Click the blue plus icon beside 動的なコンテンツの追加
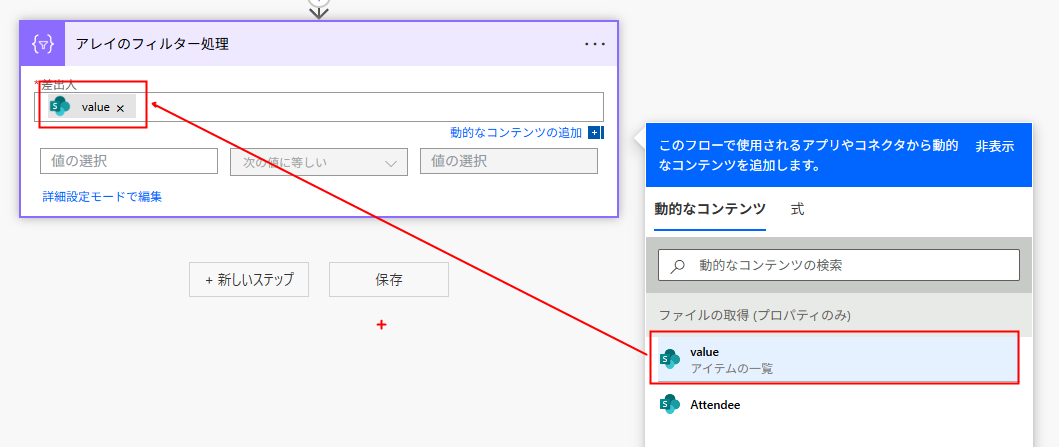This screenshot has width=1059, height=447. coord(594,132)
